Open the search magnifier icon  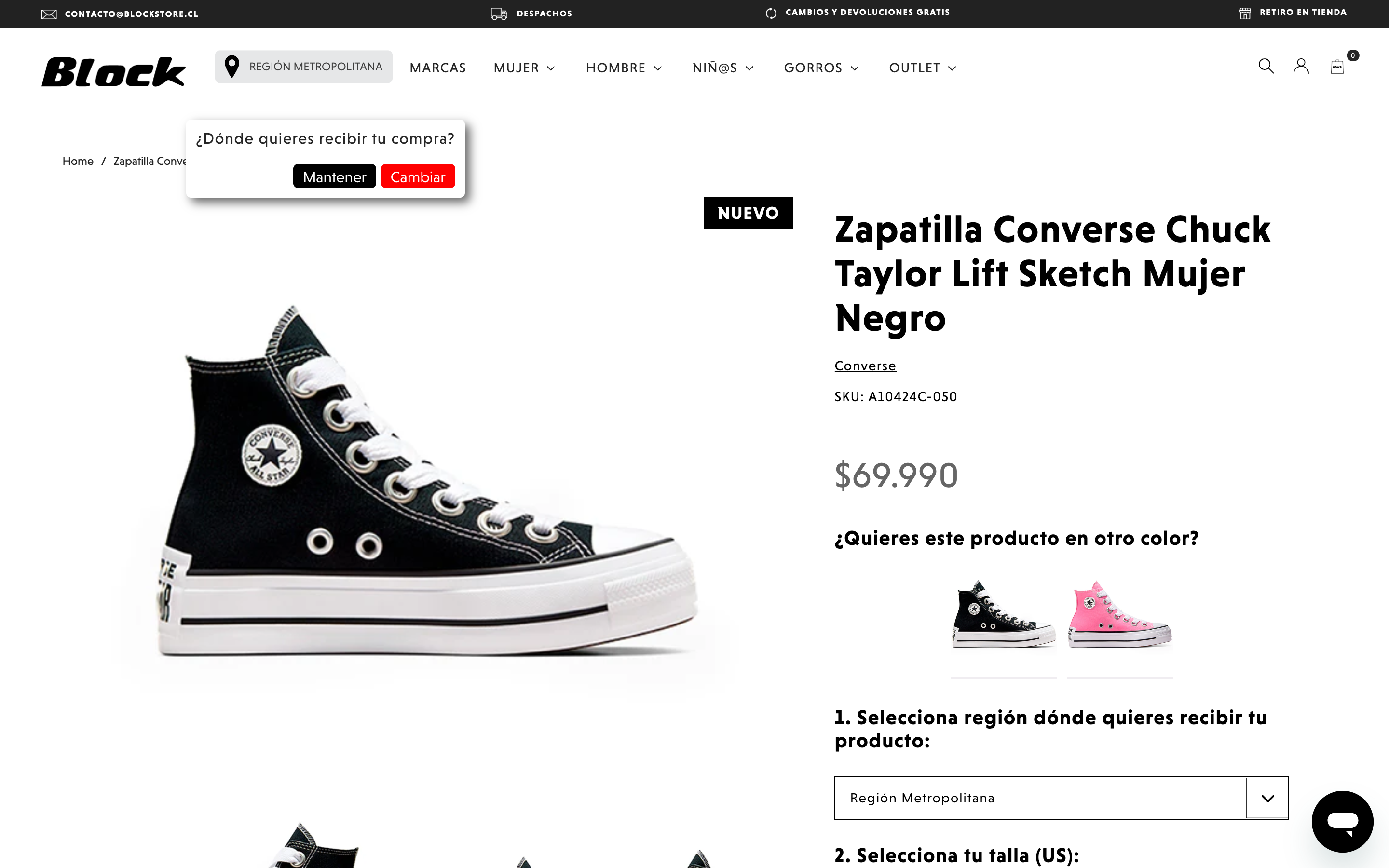pos(1266,67)
